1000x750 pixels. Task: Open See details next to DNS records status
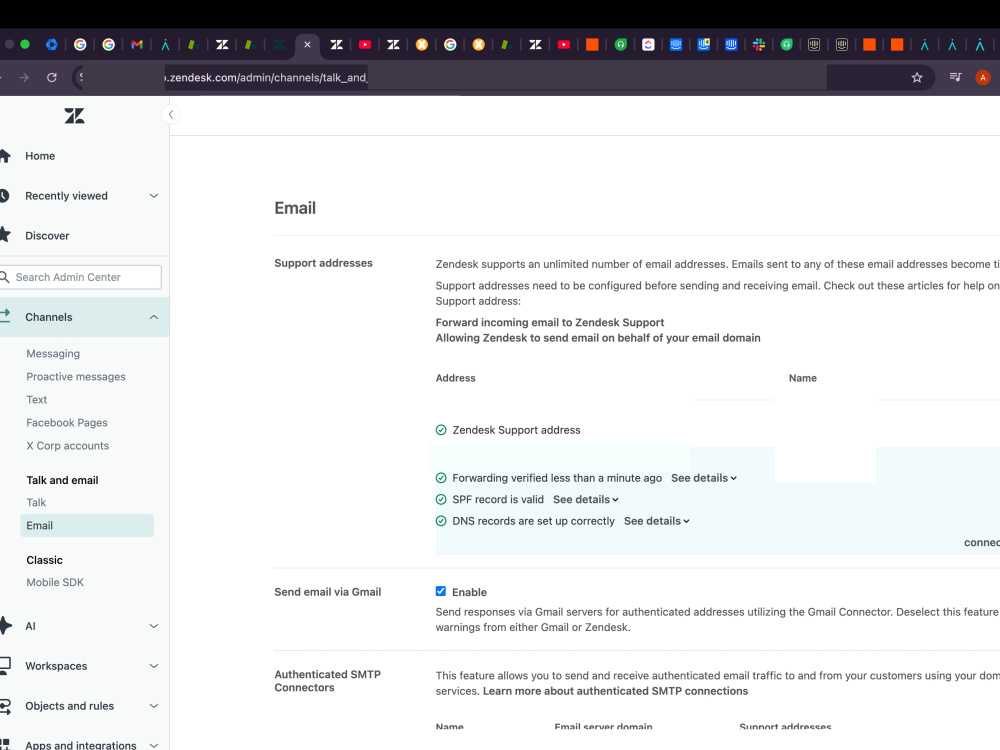tap(656, 520)
